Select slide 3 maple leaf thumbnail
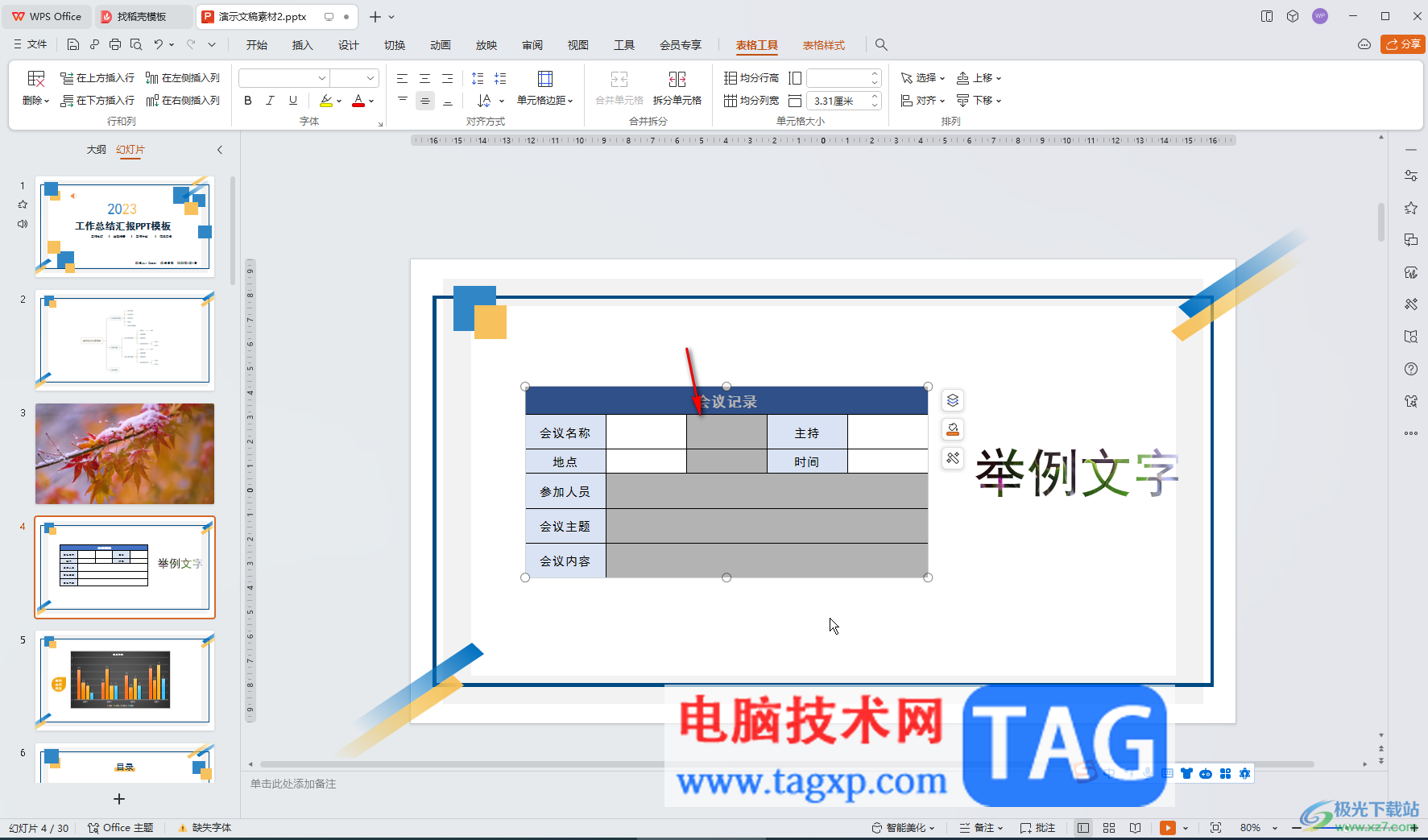Image resolution: width=1428 pixels, height=840 pixels. (125, 453)
